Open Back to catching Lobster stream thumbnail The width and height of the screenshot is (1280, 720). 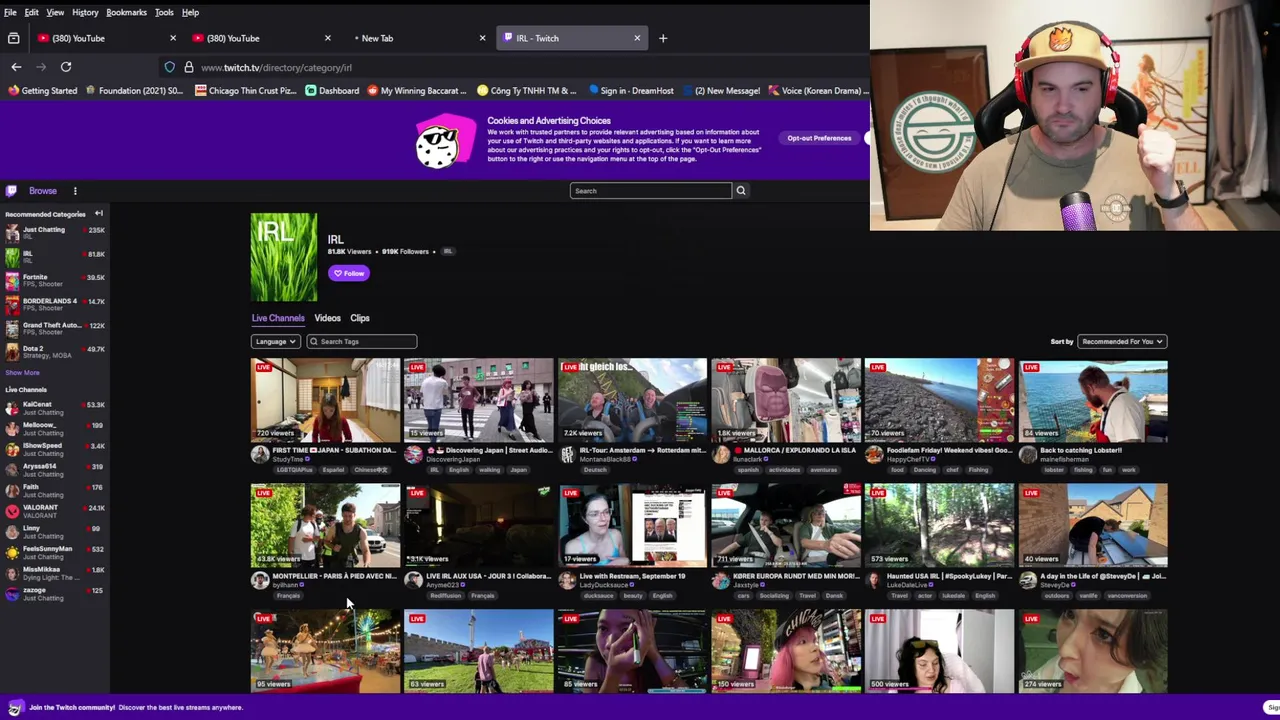tap(1093, 400)
